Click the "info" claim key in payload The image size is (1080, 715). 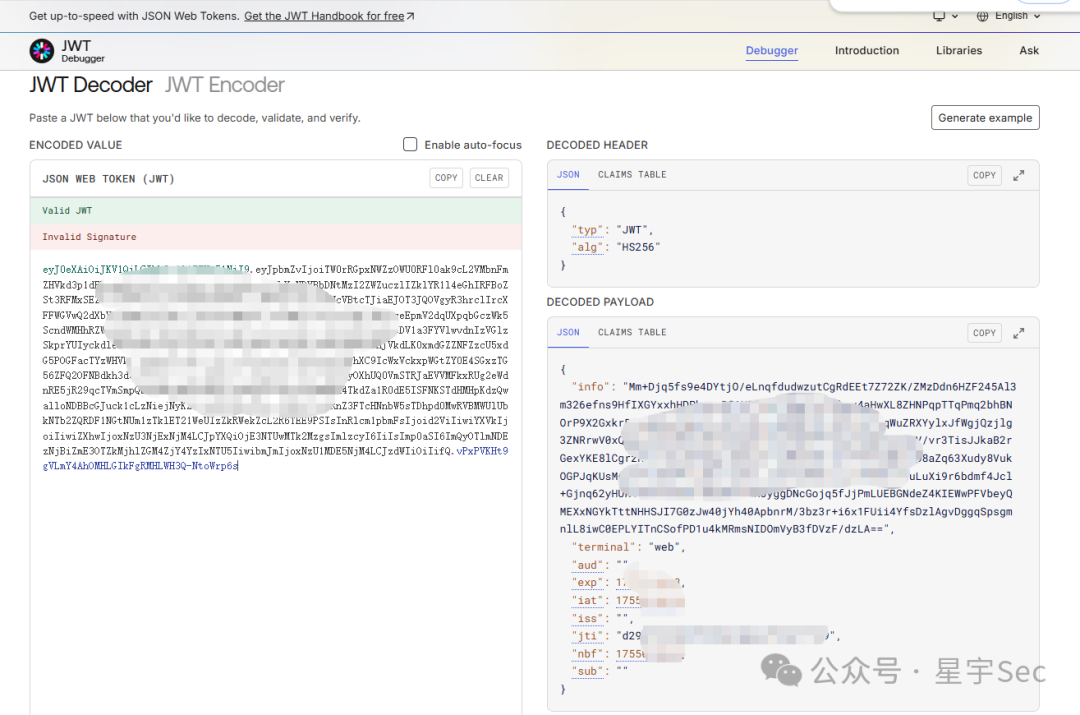592,387
